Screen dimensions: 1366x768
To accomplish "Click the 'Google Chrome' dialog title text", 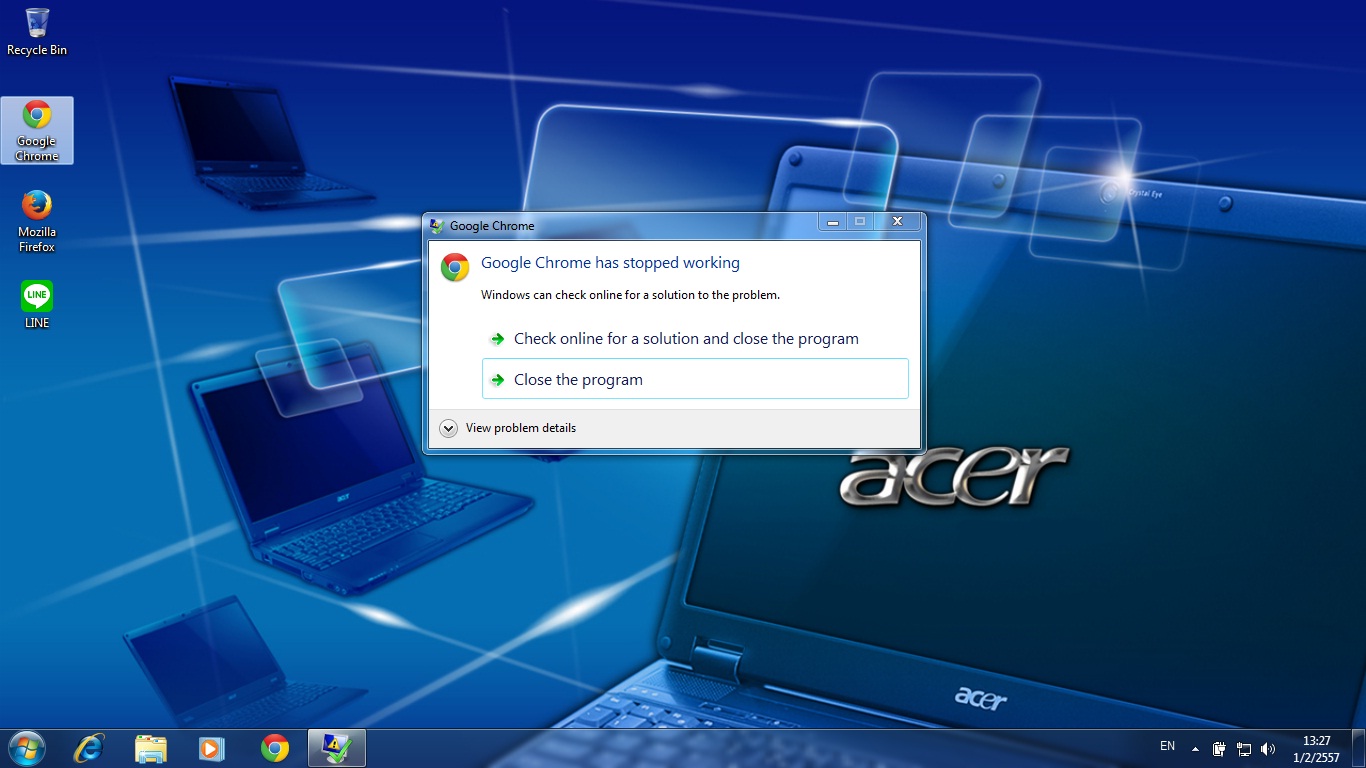I will (492, 226).
